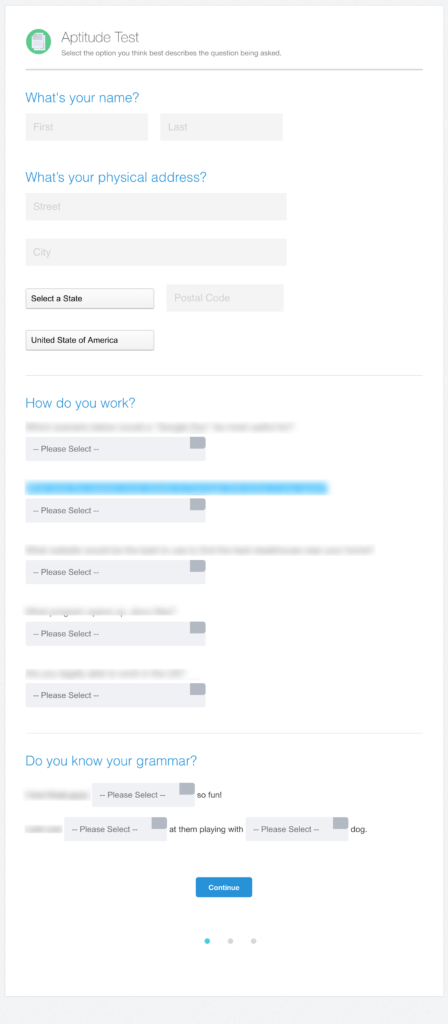Open last Please Select dropdown in work section

coord(116,696)
